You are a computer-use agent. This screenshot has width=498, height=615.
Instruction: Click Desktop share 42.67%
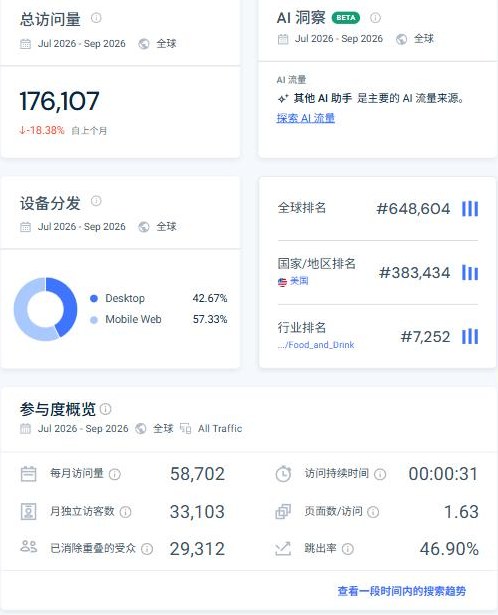pyautogui.click(x=210, y=298)
